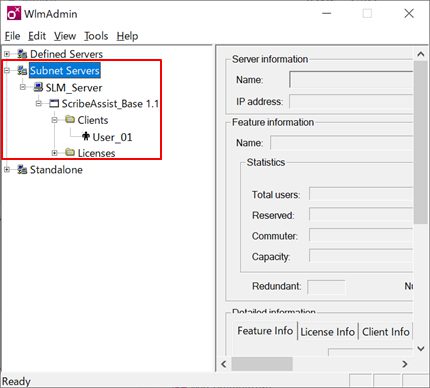Image resolution: width=430 pixels, height=388 pixels.
Task: Expand the Defined Servers node
Action: (x=7, y=54)
